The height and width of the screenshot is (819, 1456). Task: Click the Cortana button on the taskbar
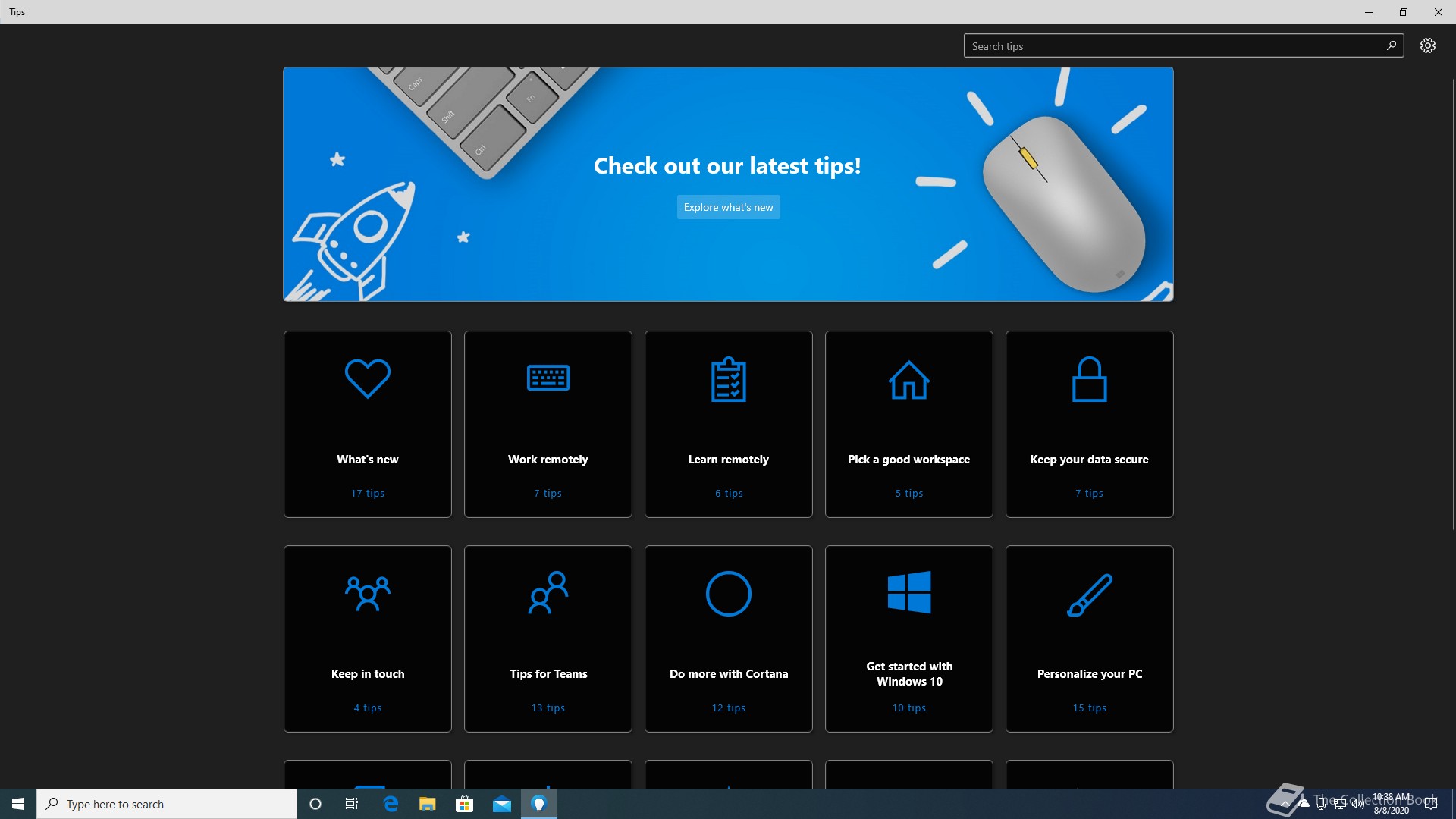[315, 804]
